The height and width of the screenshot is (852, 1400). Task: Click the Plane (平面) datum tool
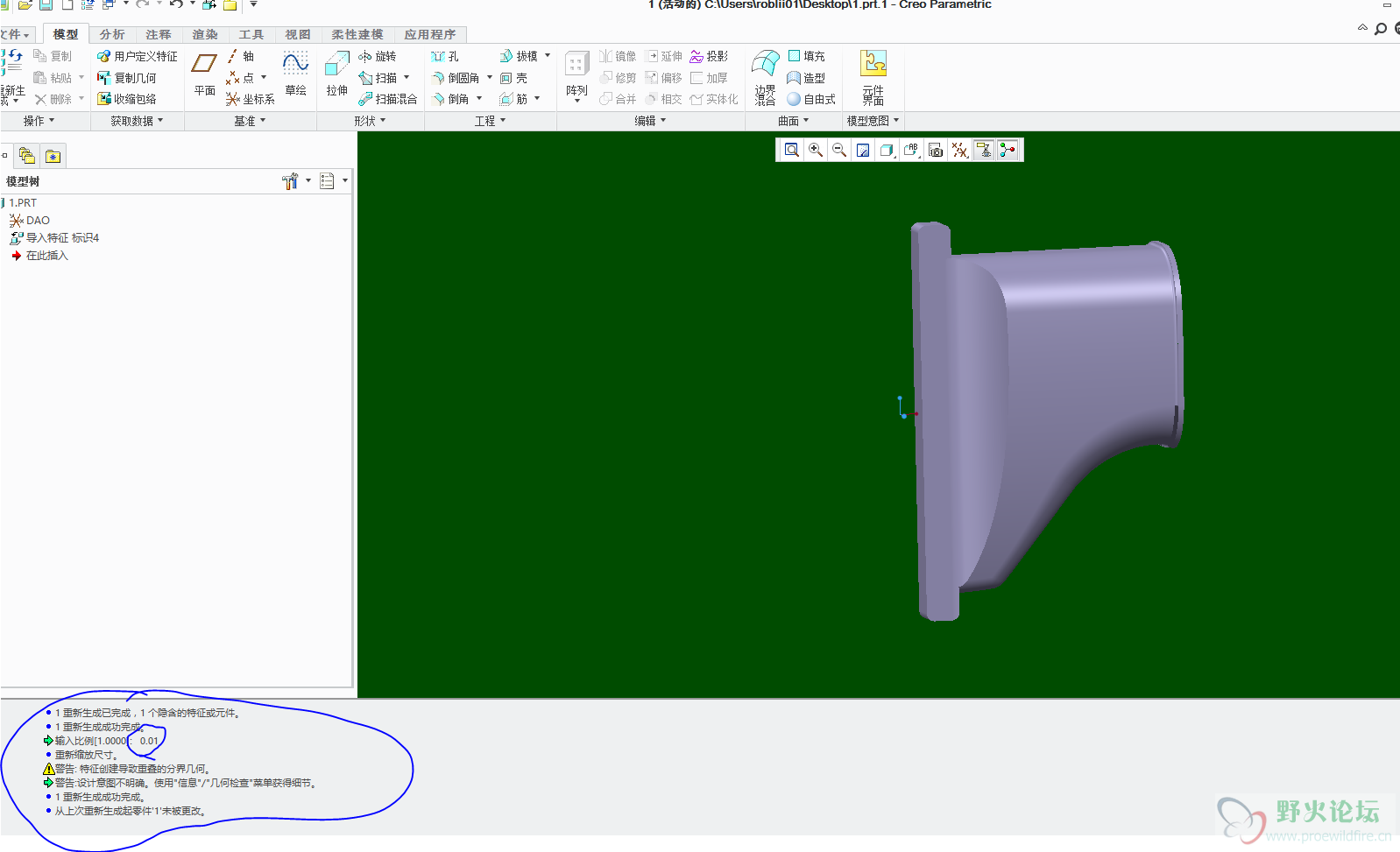[204, 74]
